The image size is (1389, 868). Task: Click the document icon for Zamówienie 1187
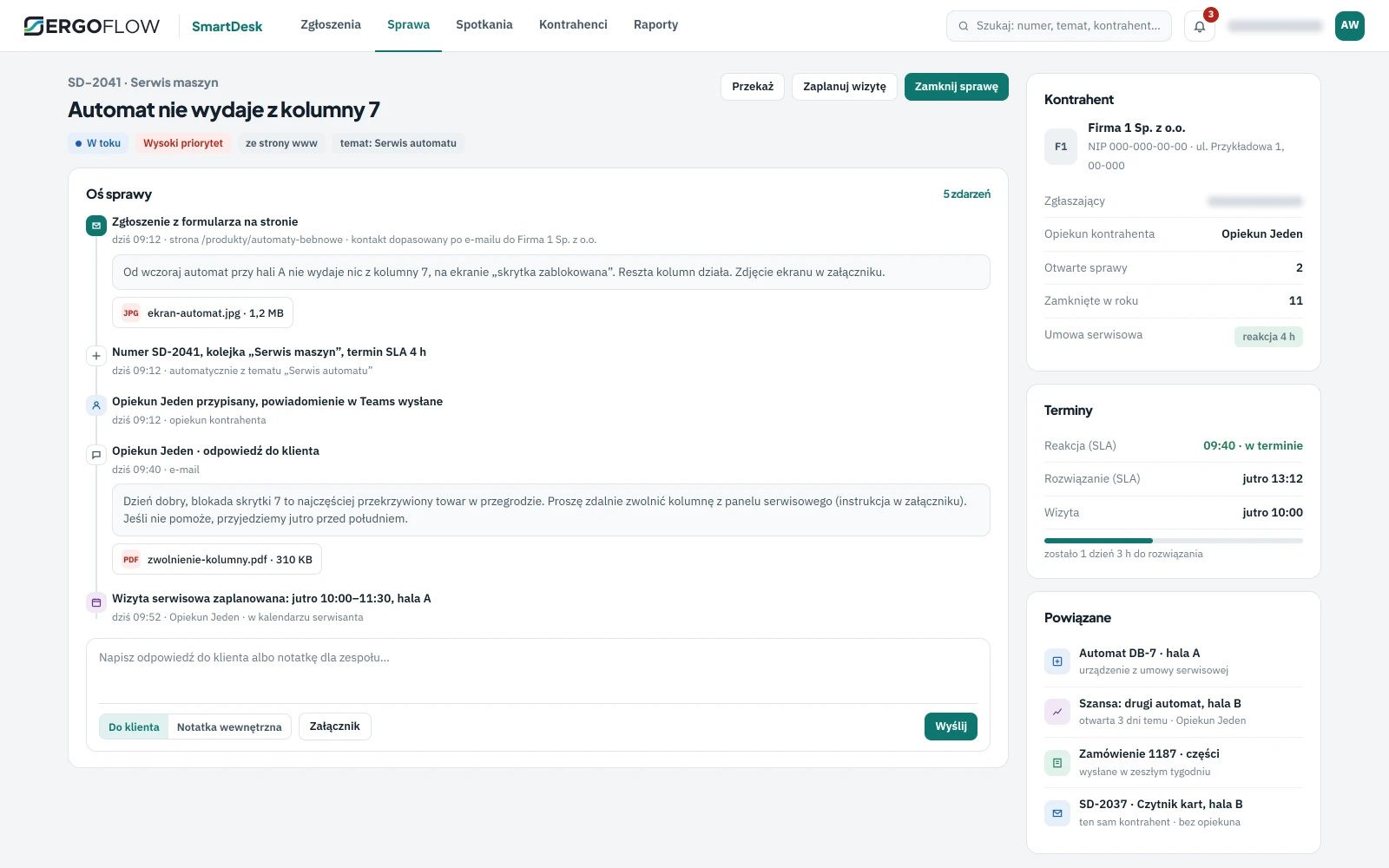pyautogui.click(x=1057, y=763)
